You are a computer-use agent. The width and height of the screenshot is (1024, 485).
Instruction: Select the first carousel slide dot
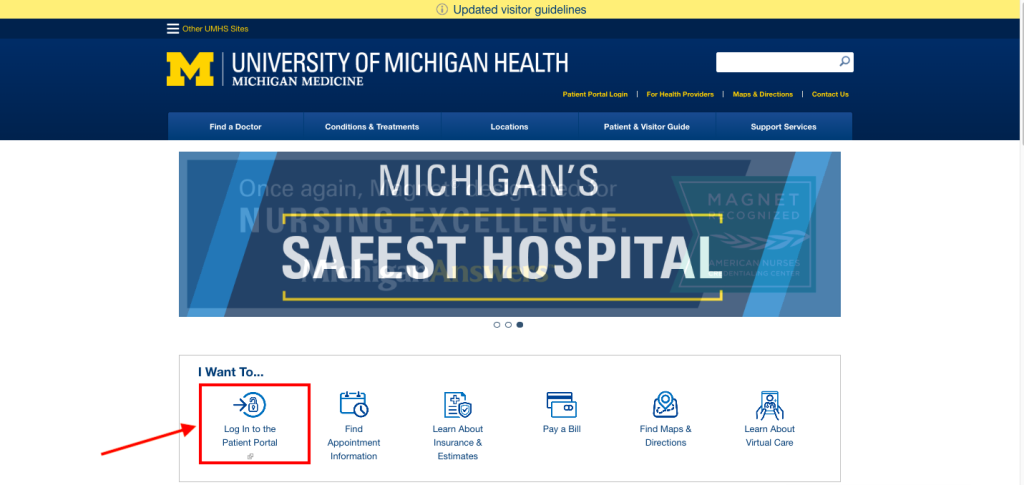[497, 324]
